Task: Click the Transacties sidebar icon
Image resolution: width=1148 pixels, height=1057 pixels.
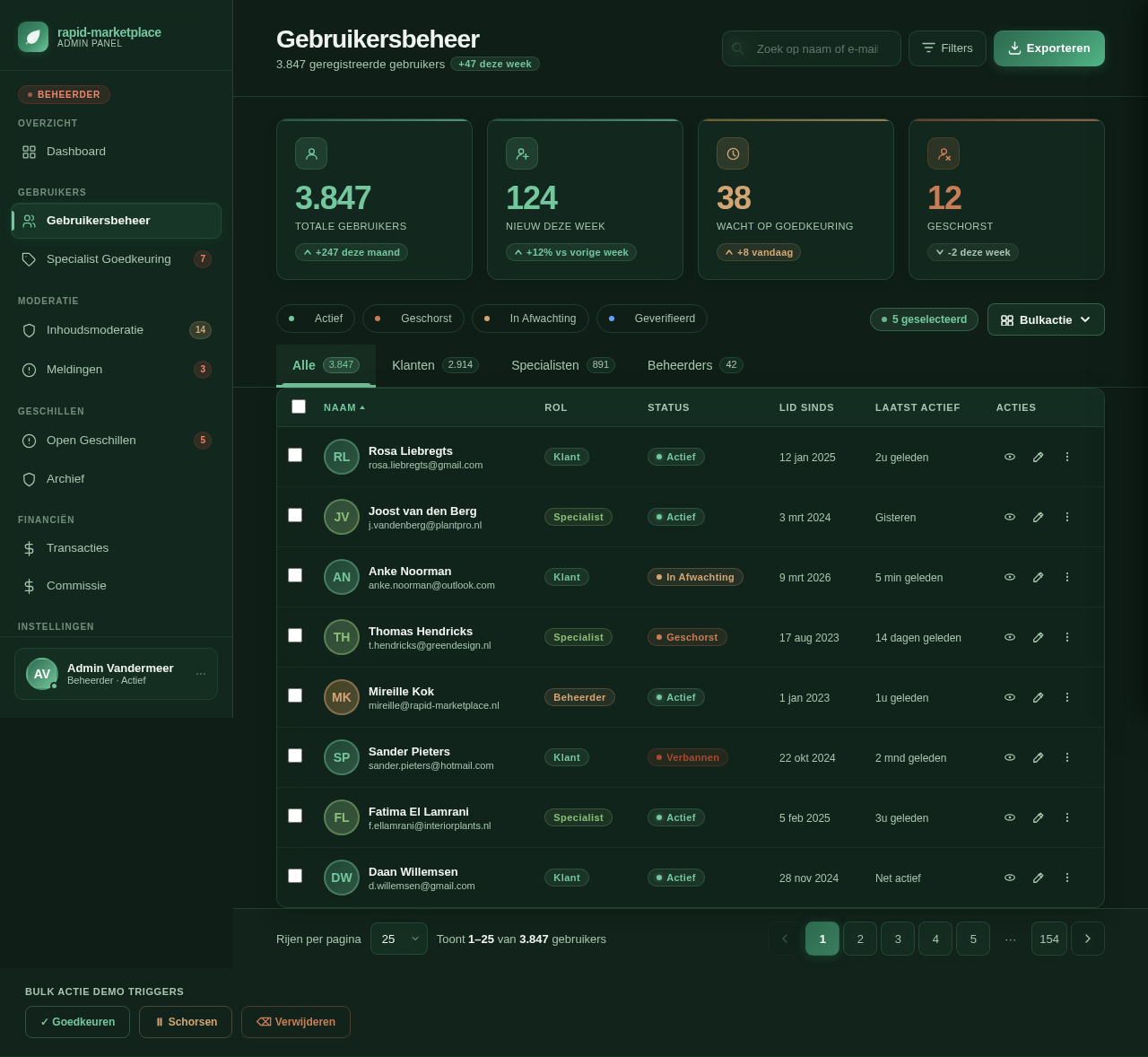Action: pos(29,548)
